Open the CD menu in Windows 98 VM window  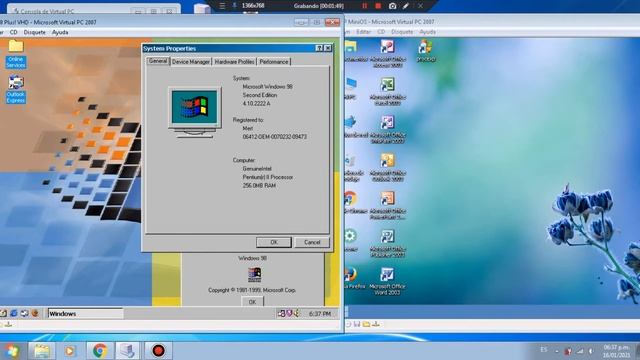point(13,32)
